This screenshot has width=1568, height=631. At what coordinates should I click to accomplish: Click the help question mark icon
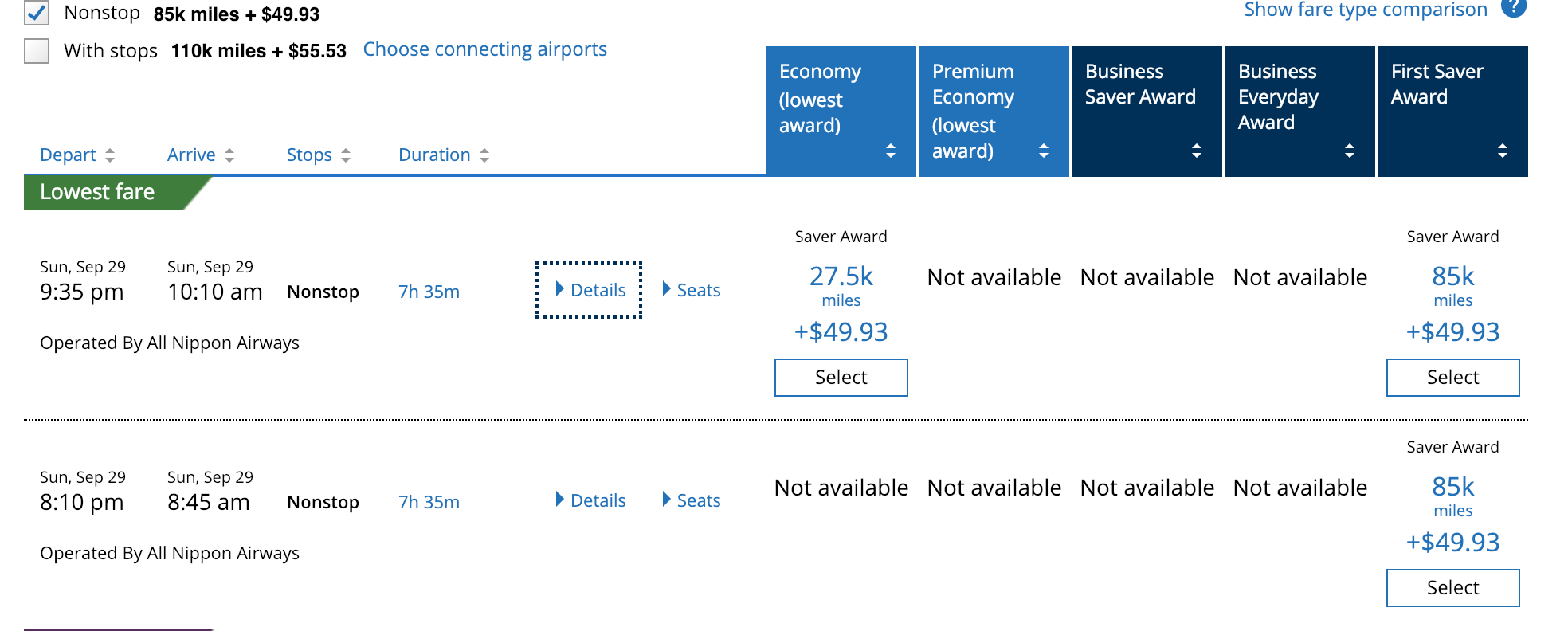[1513, 6]
